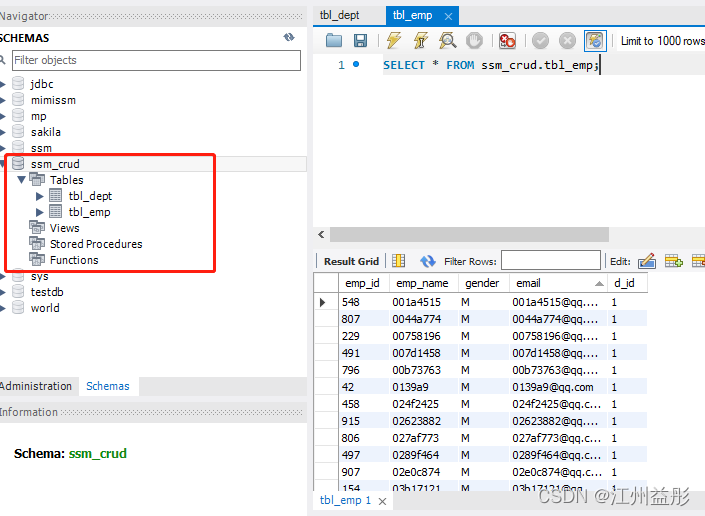Click the Filter objects search field

(156, 60)
